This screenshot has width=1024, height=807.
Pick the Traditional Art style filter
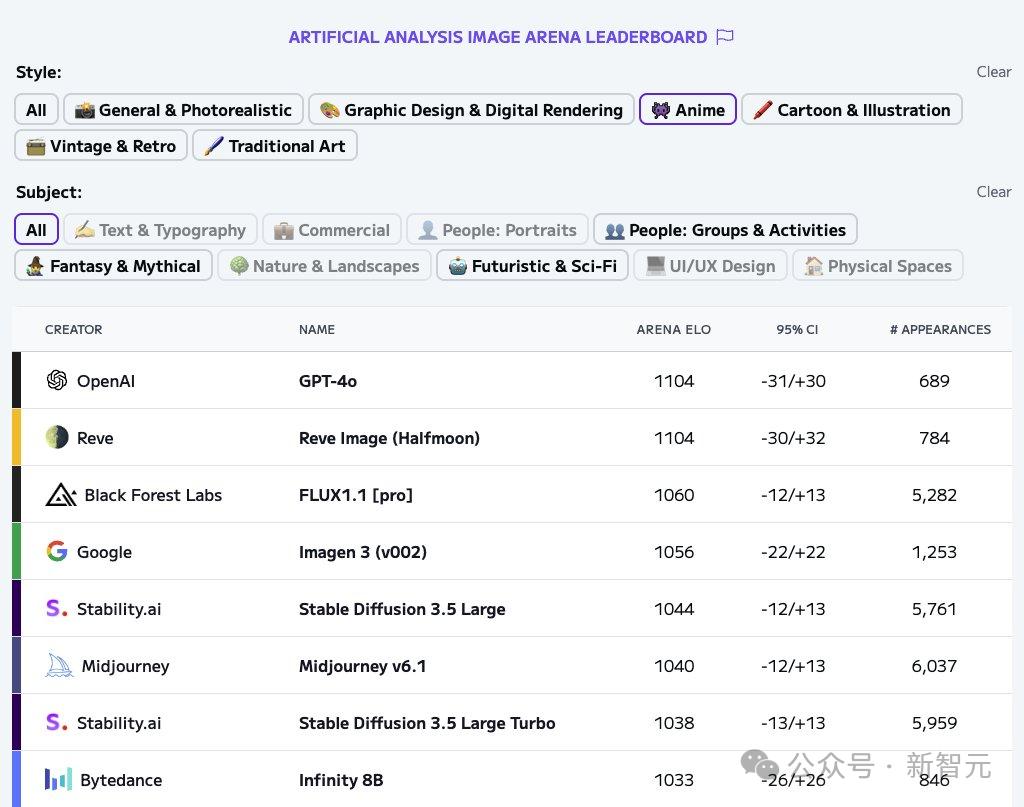[275, 146]
